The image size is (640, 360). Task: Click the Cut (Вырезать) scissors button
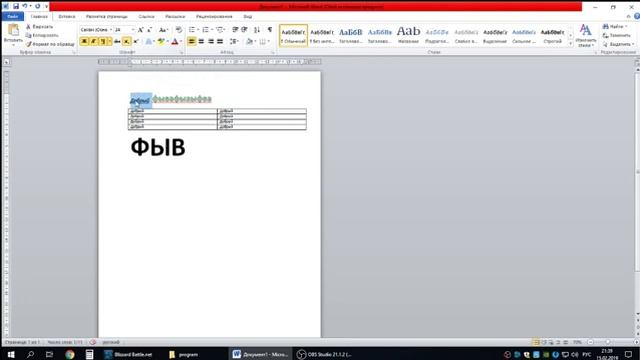39,27
